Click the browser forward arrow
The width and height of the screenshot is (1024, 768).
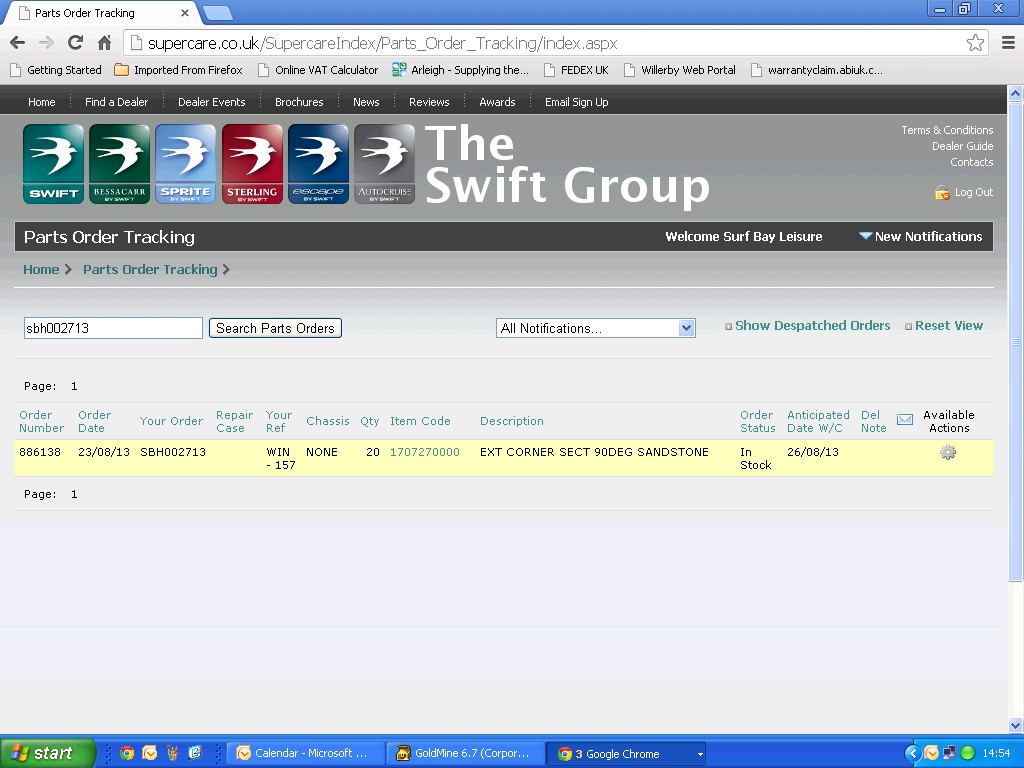pos(46,43)
